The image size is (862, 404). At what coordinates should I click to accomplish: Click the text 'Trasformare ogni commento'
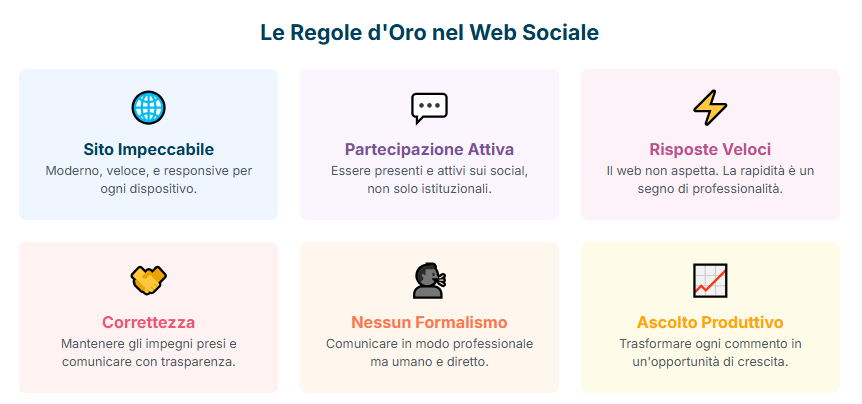tap(710, 344)
